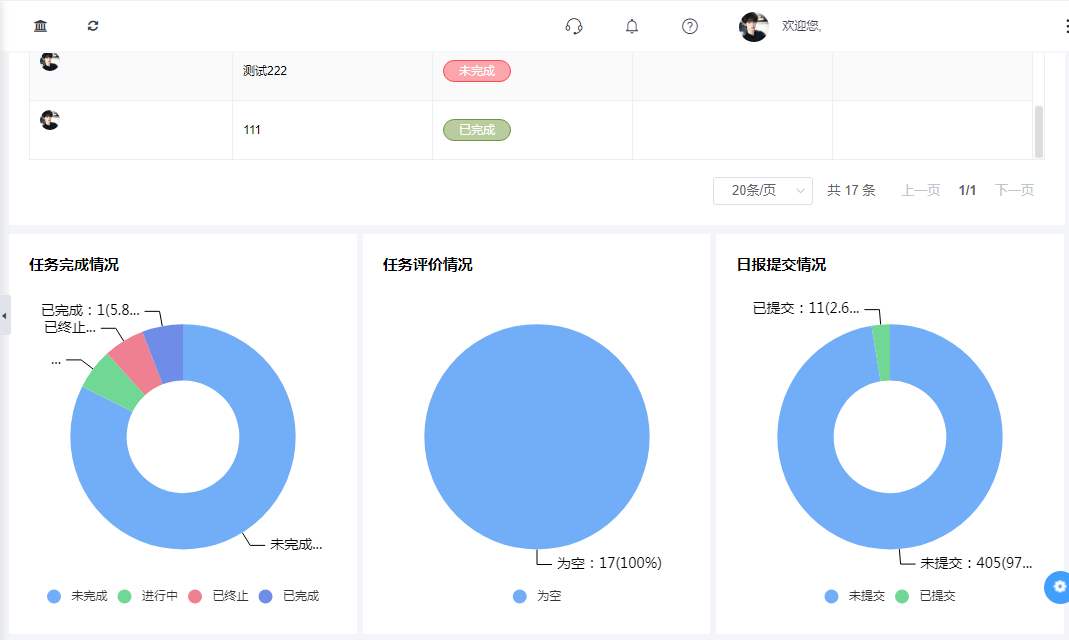The height and width of the screenshot is (640, 1069).
Task: Open the 欢迎您 user menu
Action: (801, 26)
